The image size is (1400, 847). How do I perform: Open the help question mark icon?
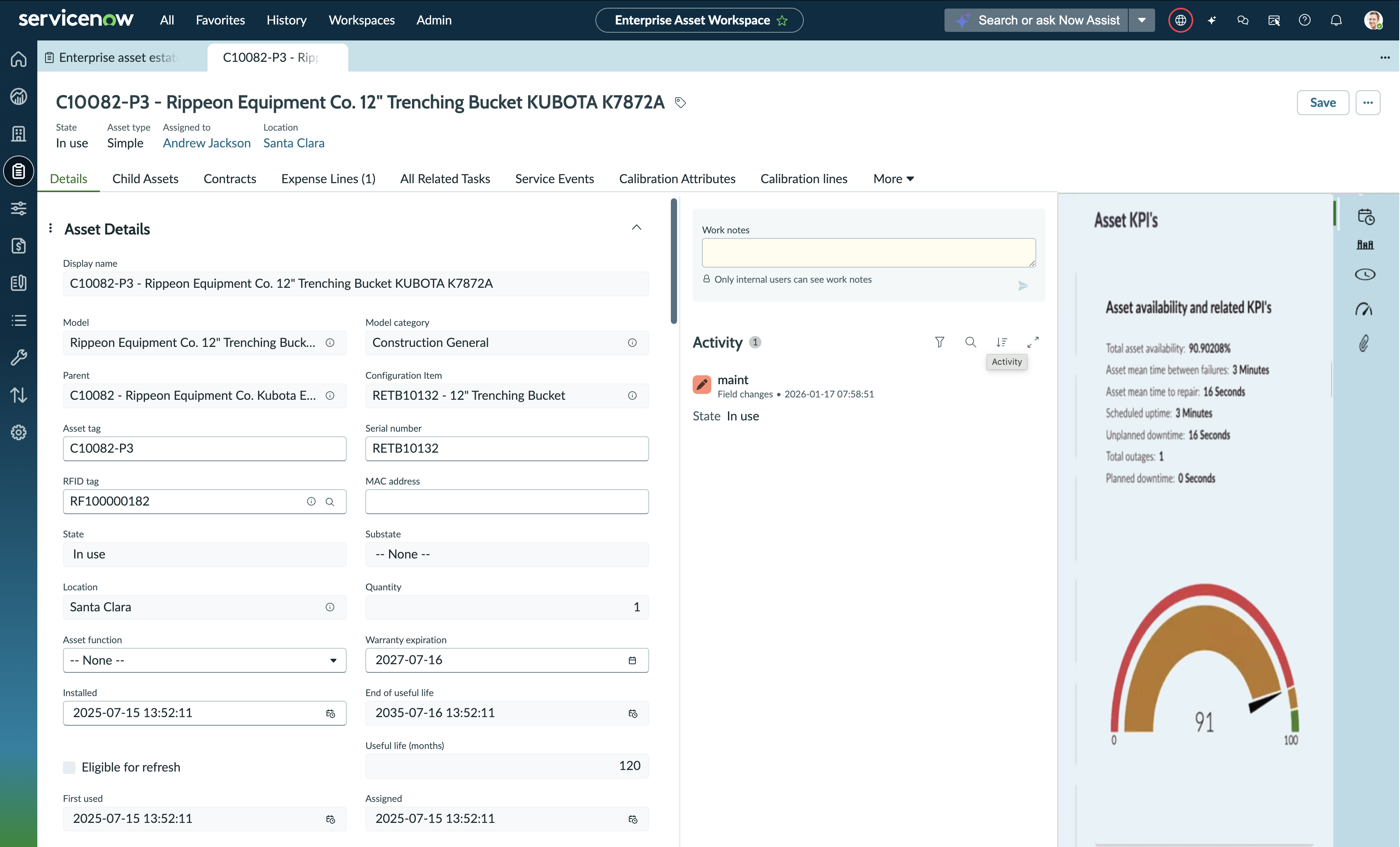(1305, 21)
